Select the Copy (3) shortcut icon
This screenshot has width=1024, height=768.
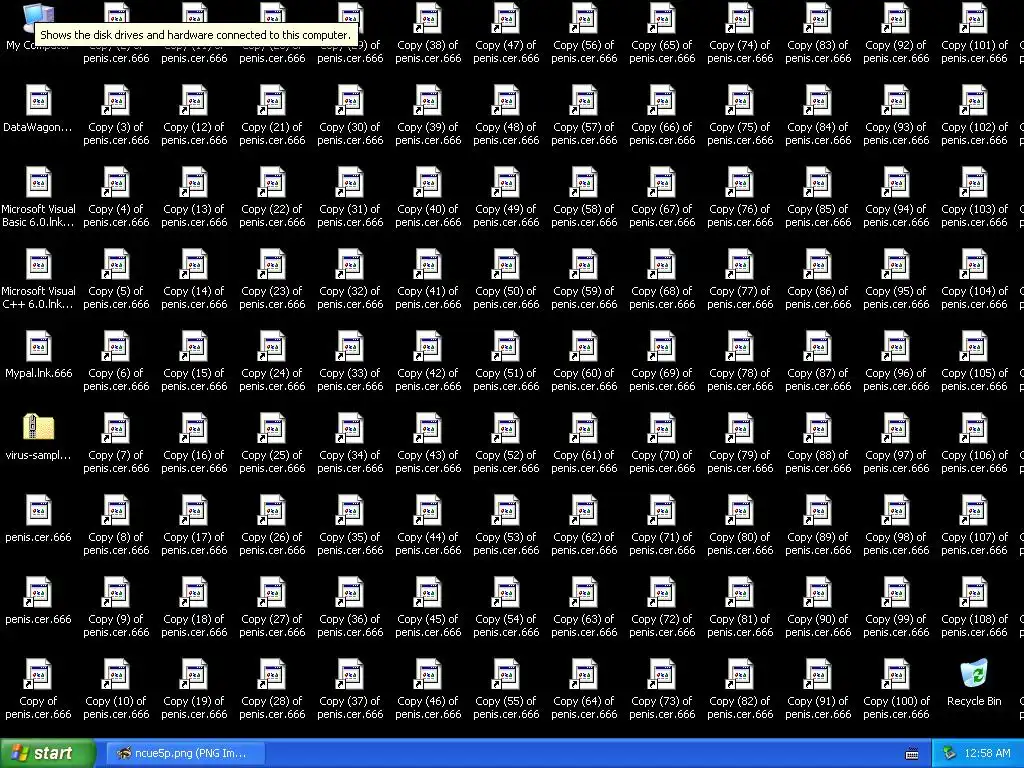(116, 101)
